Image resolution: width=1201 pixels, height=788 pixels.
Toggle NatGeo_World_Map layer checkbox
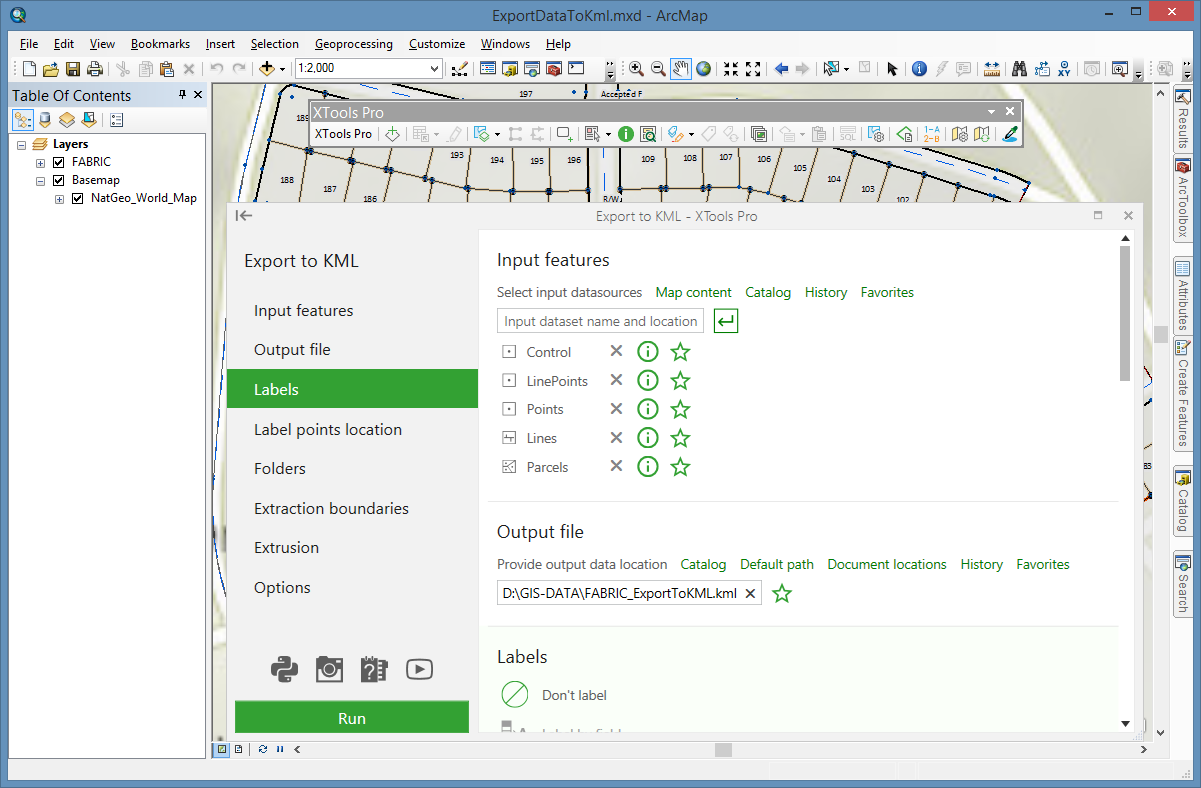(x=77, y=198)
